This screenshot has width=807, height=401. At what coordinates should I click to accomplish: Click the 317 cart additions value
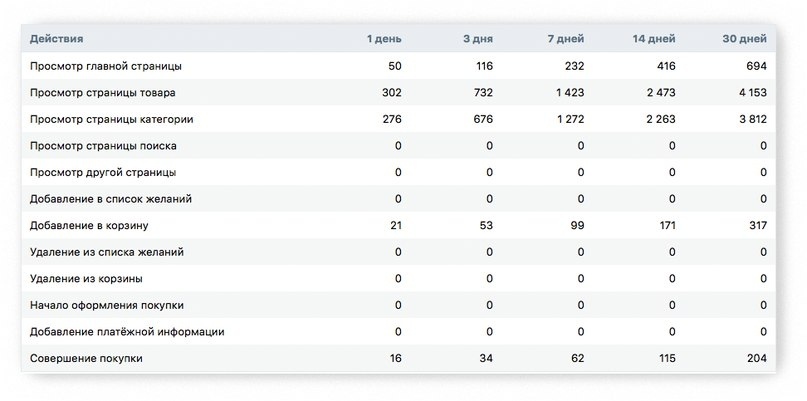click(758, 225)
